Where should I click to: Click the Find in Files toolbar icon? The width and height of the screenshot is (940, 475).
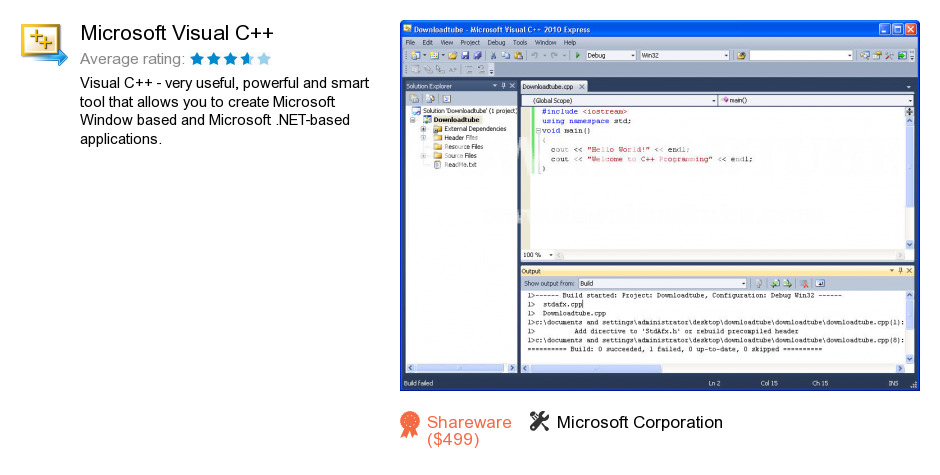[x=742, y=55]
